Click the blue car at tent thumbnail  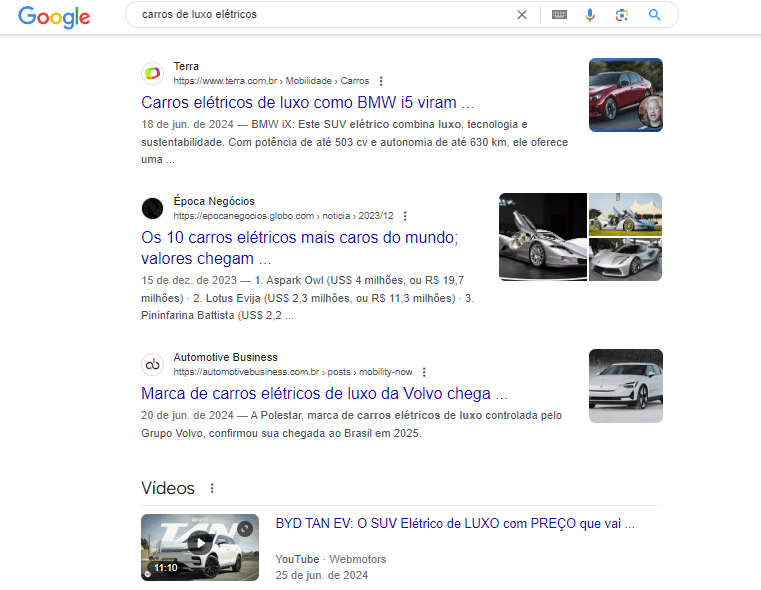point(625,214)
